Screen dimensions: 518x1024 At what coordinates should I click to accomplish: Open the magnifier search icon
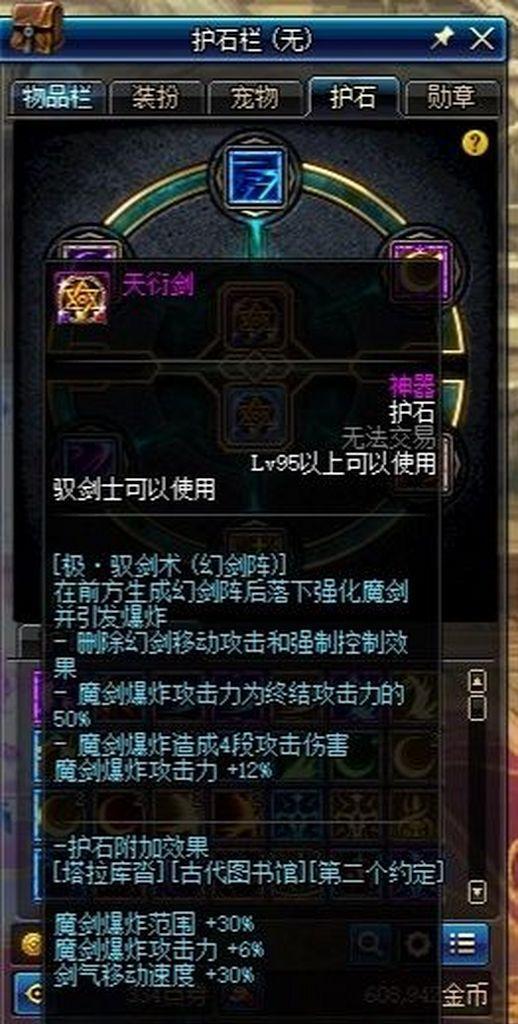click(370, 942)
